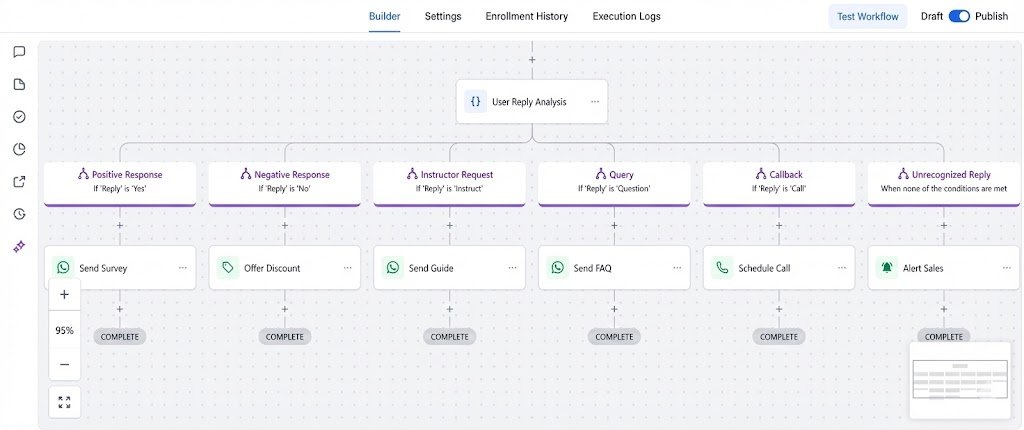Screen dimensions: 1024x430
Task: Toggle the Draft/Publish switch
Action: coord(959,16)
